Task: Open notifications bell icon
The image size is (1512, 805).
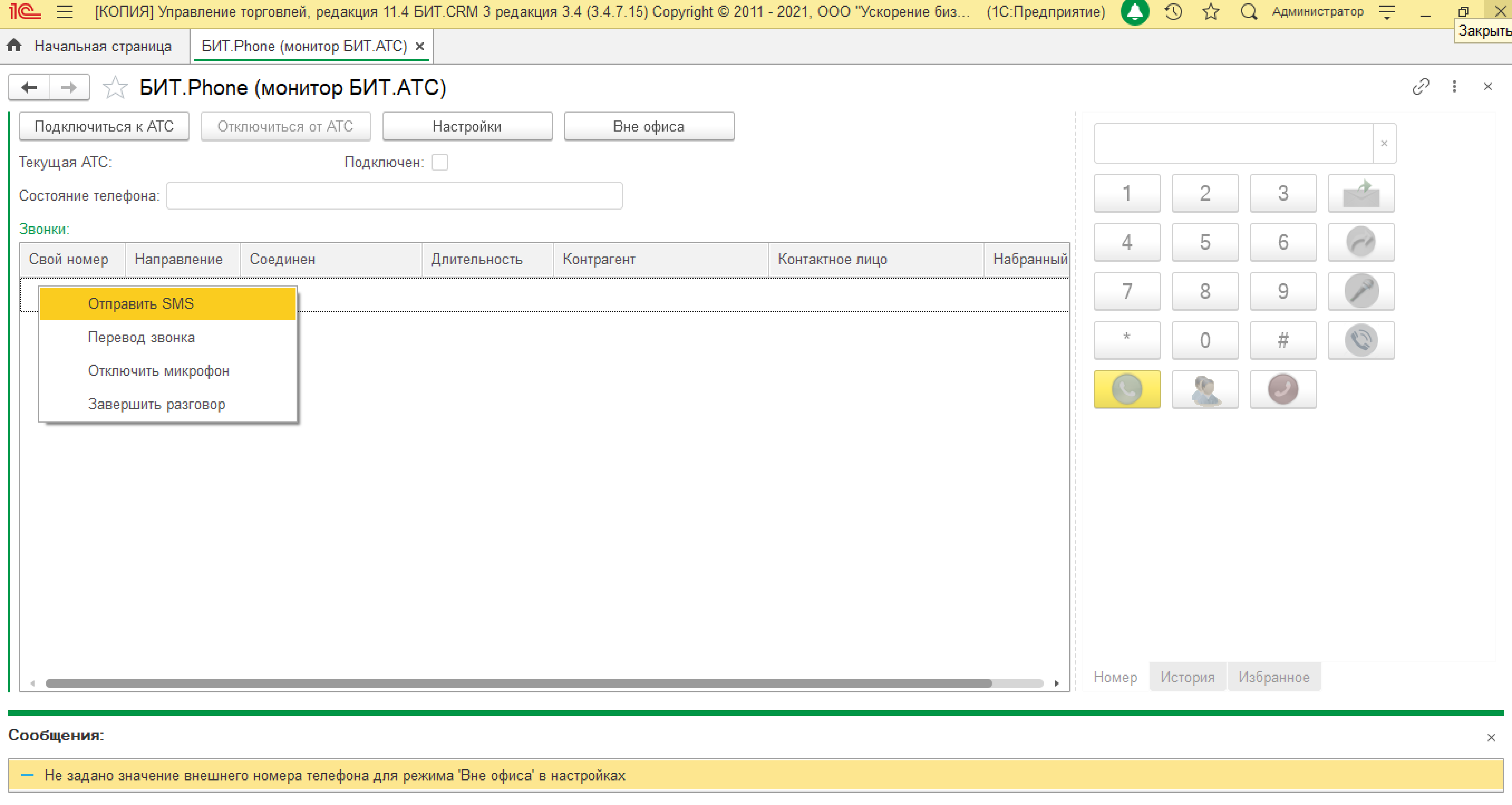Action: tap(1135, 12)
